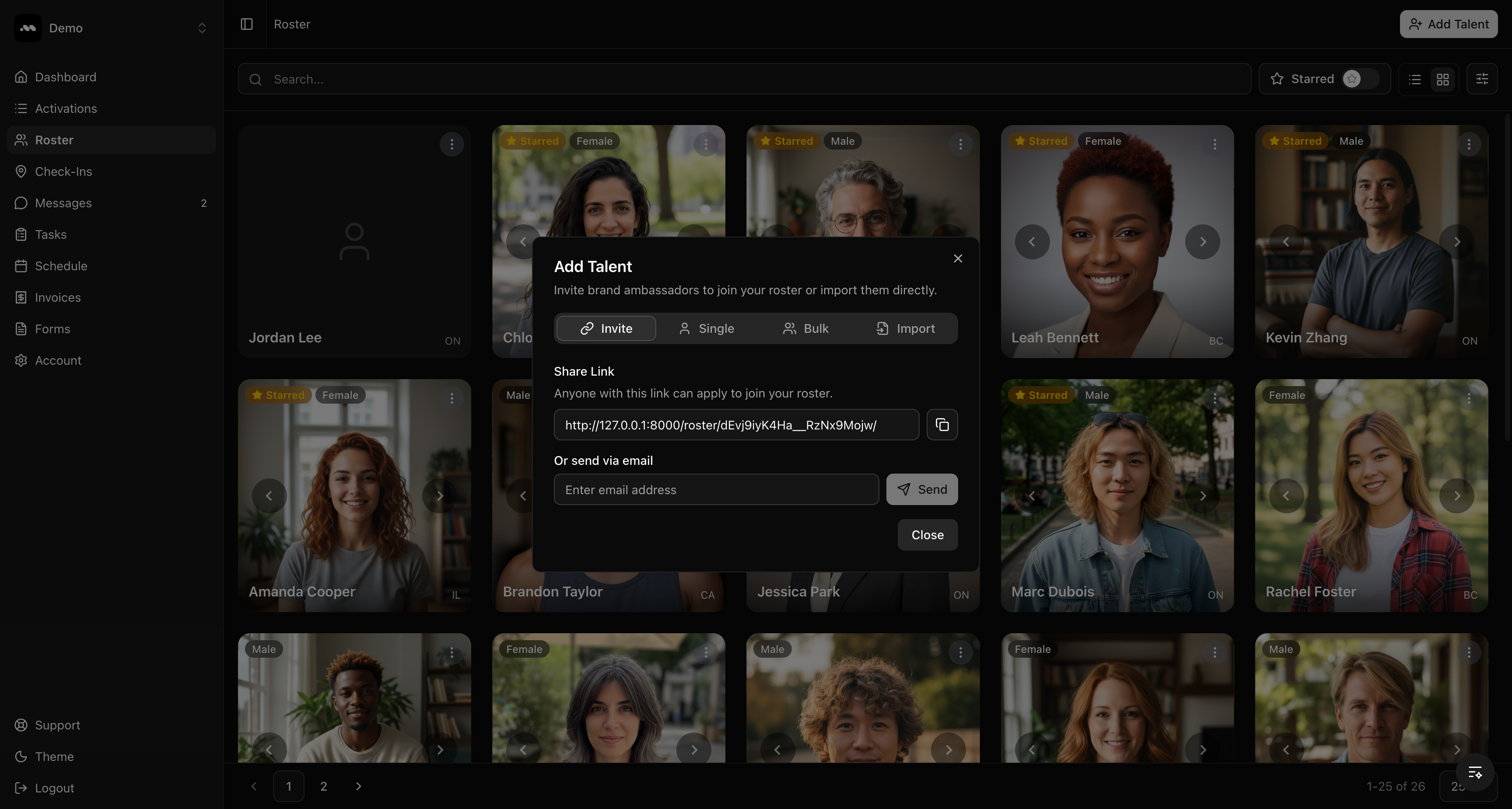The image size is (1512, 809).
Task: Switch to grid view layout
Action: tap(1443, 79)
